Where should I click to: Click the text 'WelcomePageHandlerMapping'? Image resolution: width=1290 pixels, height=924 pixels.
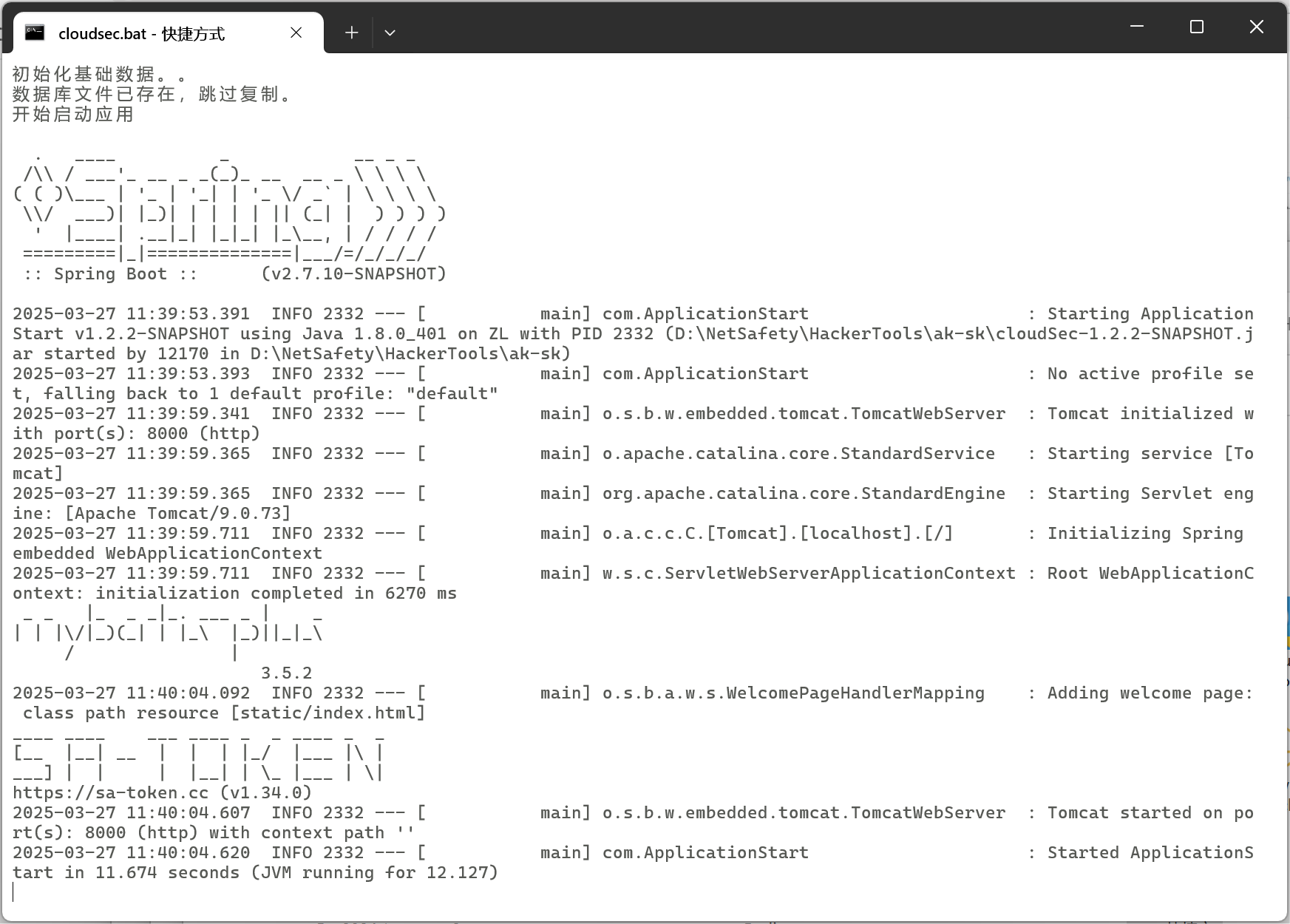coord(855,693)
